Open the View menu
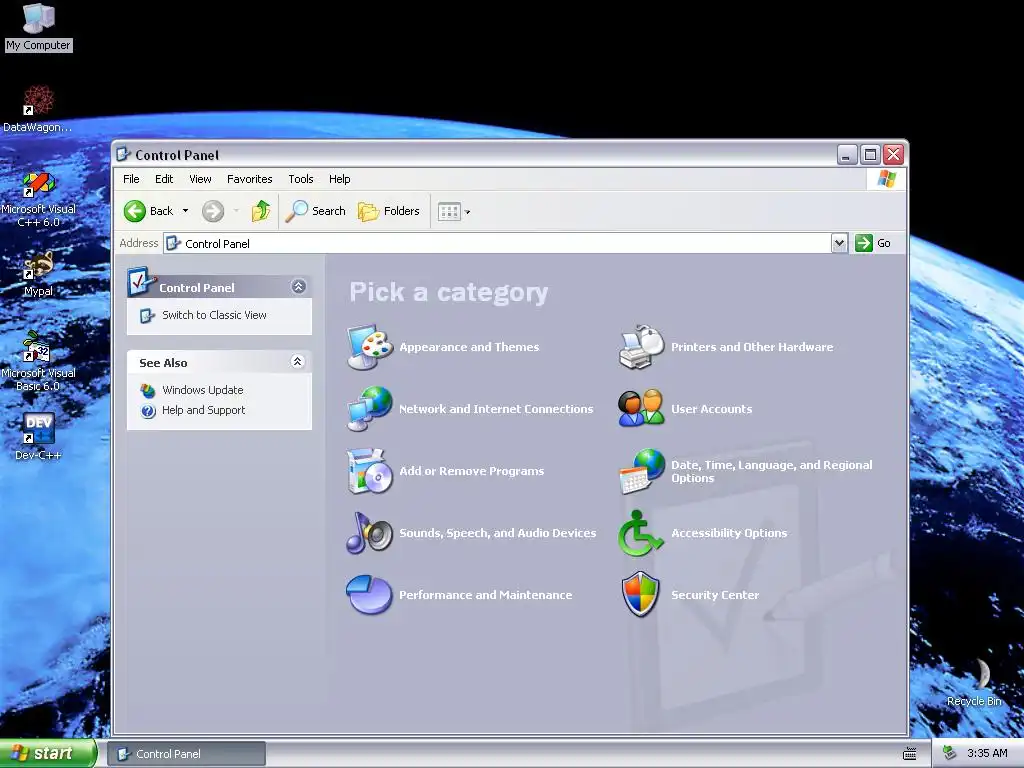 click(x=200, y=179)
